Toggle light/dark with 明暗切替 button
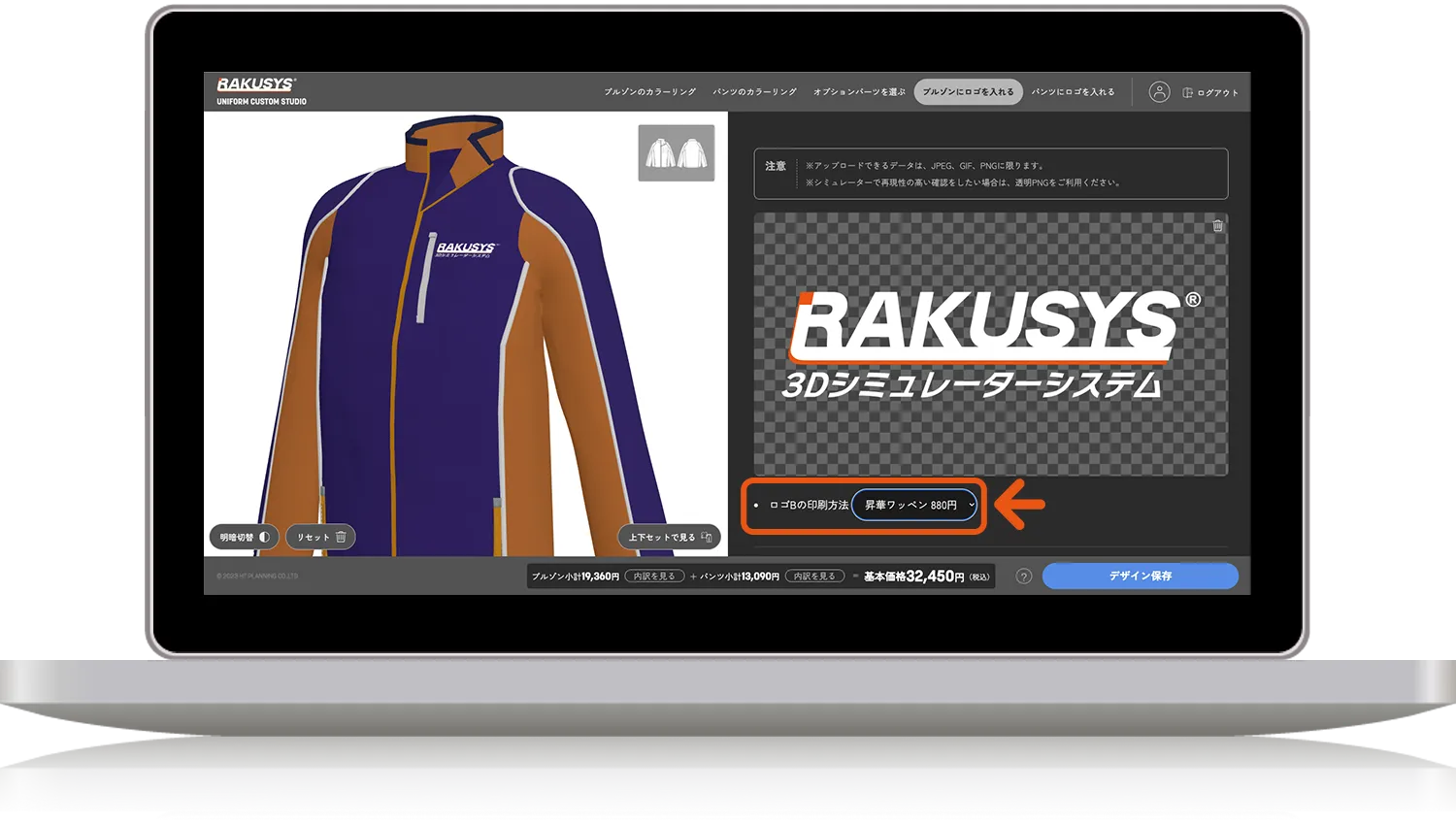This screenshot has height=825, width=1456. point(244,537)
